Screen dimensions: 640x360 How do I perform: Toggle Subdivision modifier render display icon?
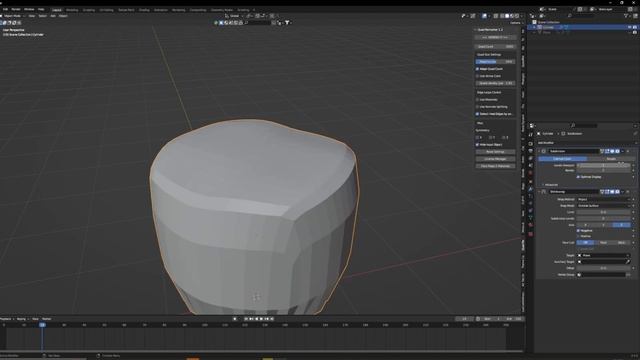[x=617, y=151]
